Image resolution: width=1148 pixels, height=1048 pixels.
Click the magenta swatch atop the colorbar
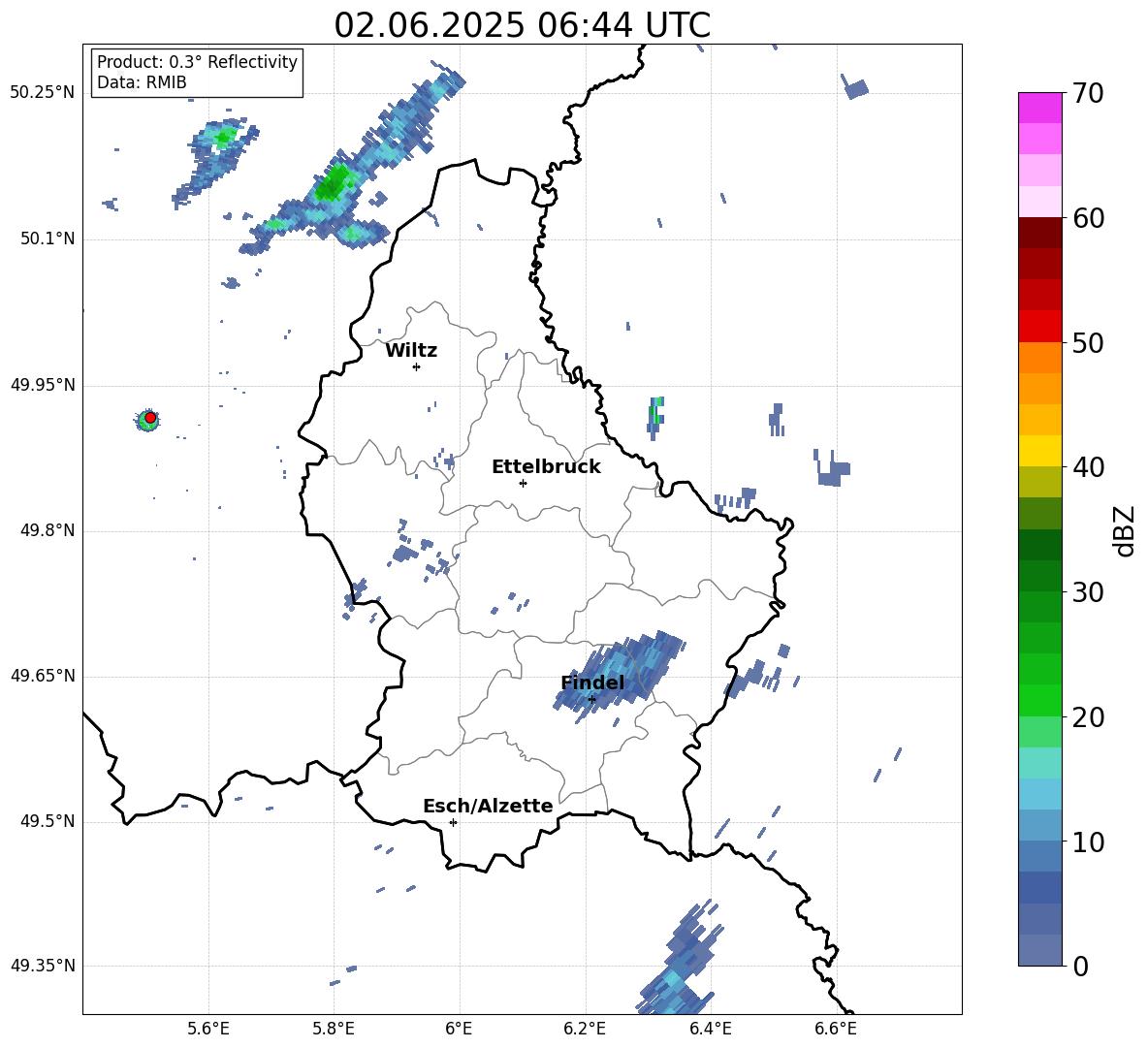click(1040, 108)
